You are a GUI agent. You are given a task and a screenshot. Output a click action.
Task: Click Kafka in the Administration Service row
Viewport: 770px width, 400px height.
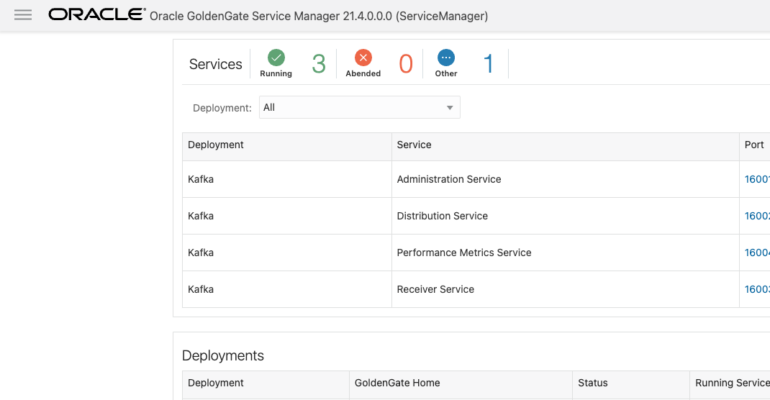pos(200,179)
